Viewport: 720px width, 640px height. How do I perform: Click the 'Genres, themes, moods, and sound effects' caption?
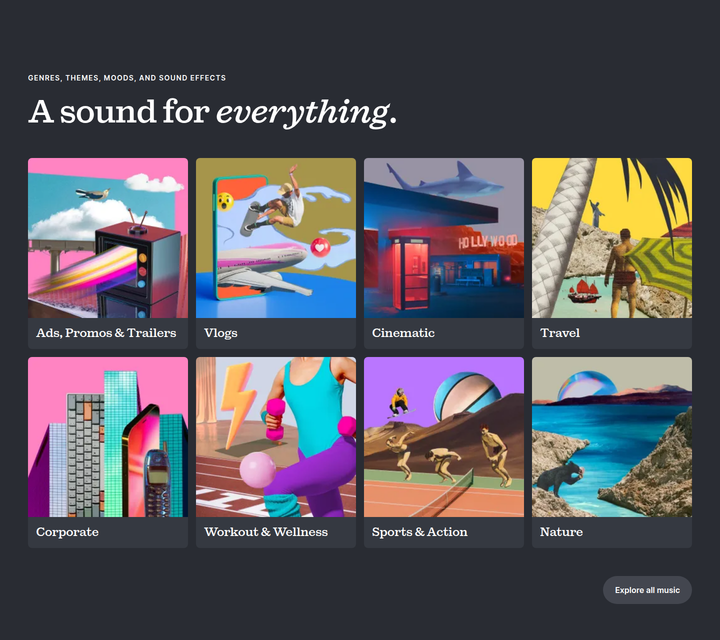point(127,78)
